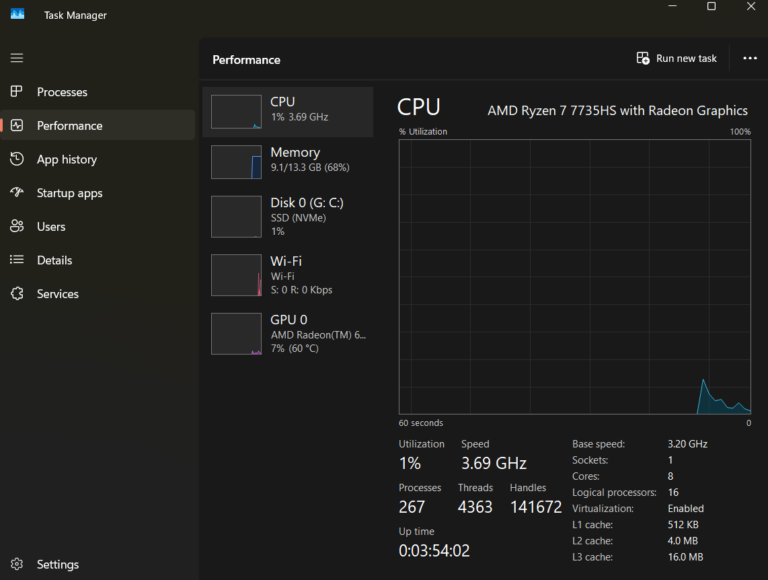This screenshot has width=768, height=580.
Task: Click the Processes count 267
Action: [411, 507]
